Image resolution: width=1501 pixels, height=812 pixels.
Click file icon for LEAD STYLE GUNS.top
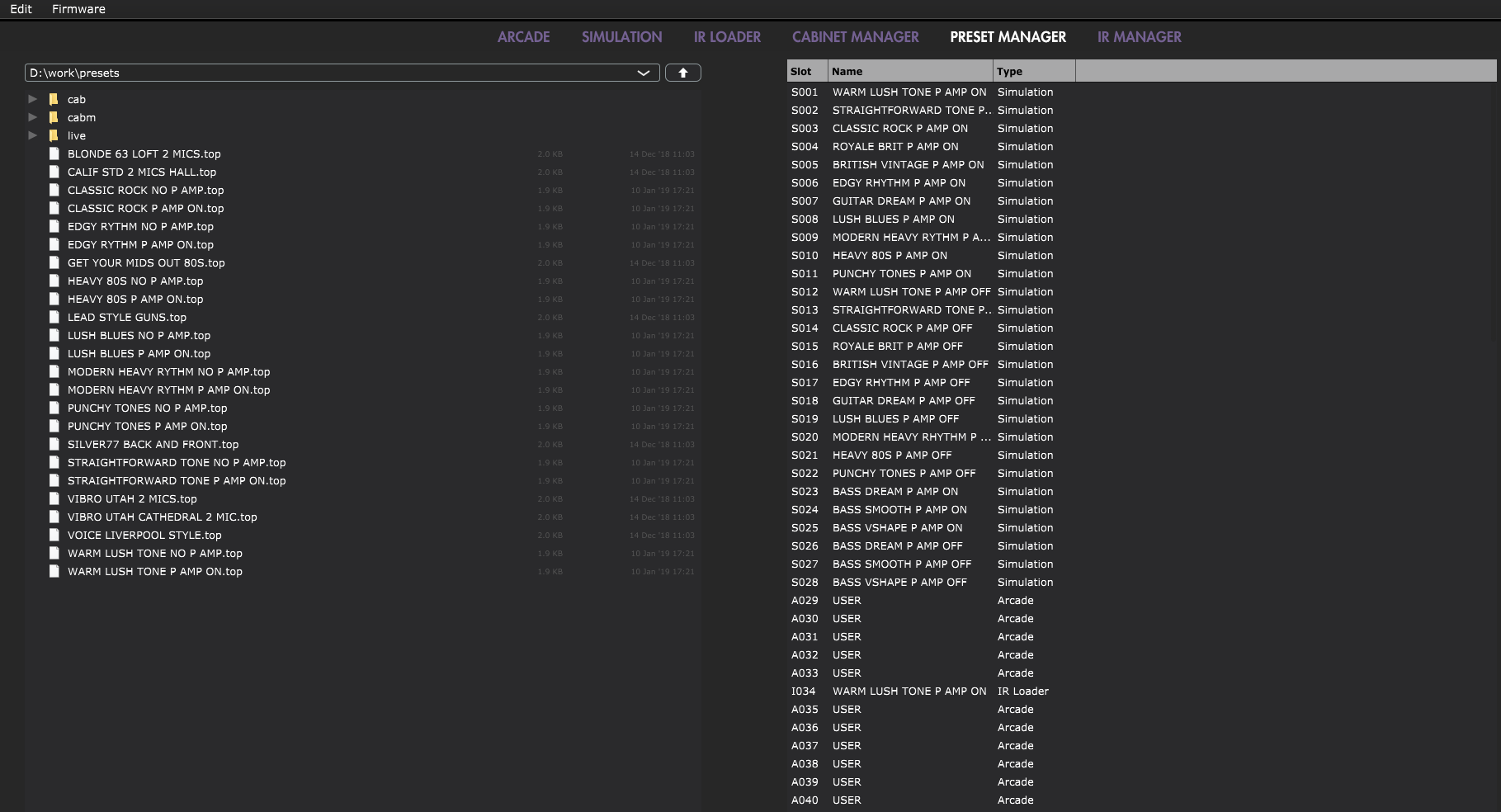(54, 317)
